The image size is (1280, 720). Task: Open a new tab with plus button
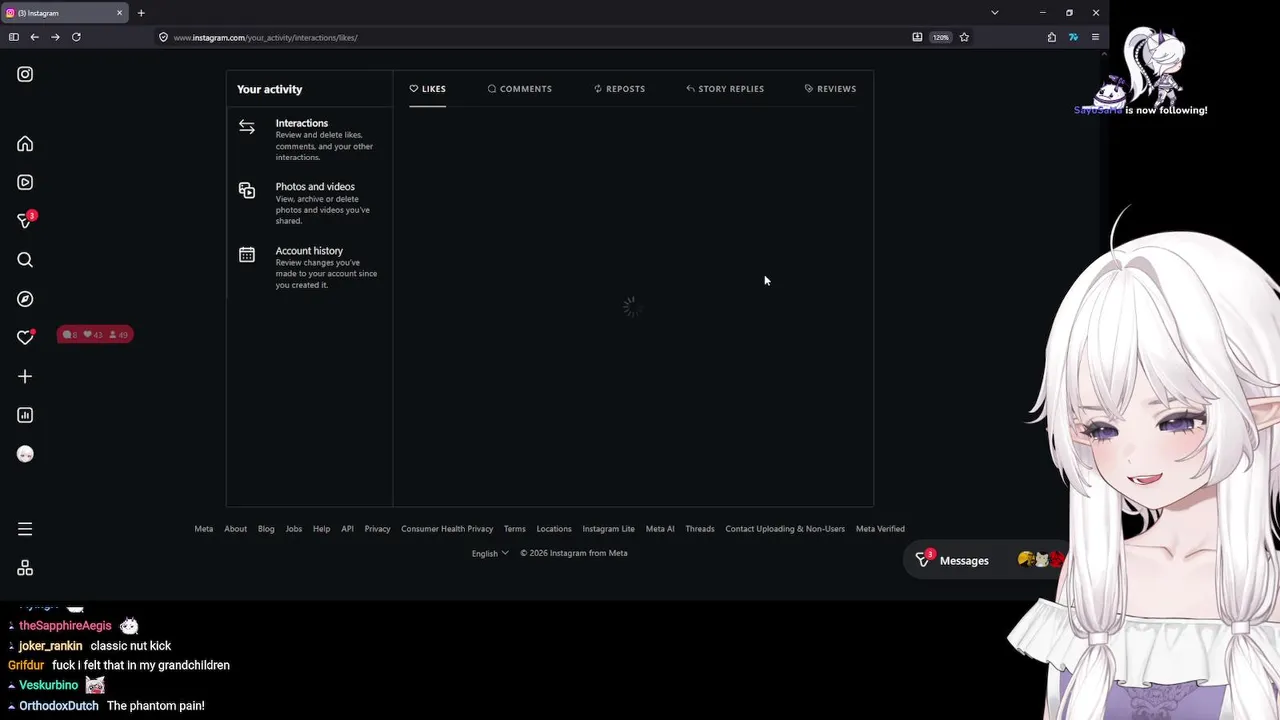[141, 13]
